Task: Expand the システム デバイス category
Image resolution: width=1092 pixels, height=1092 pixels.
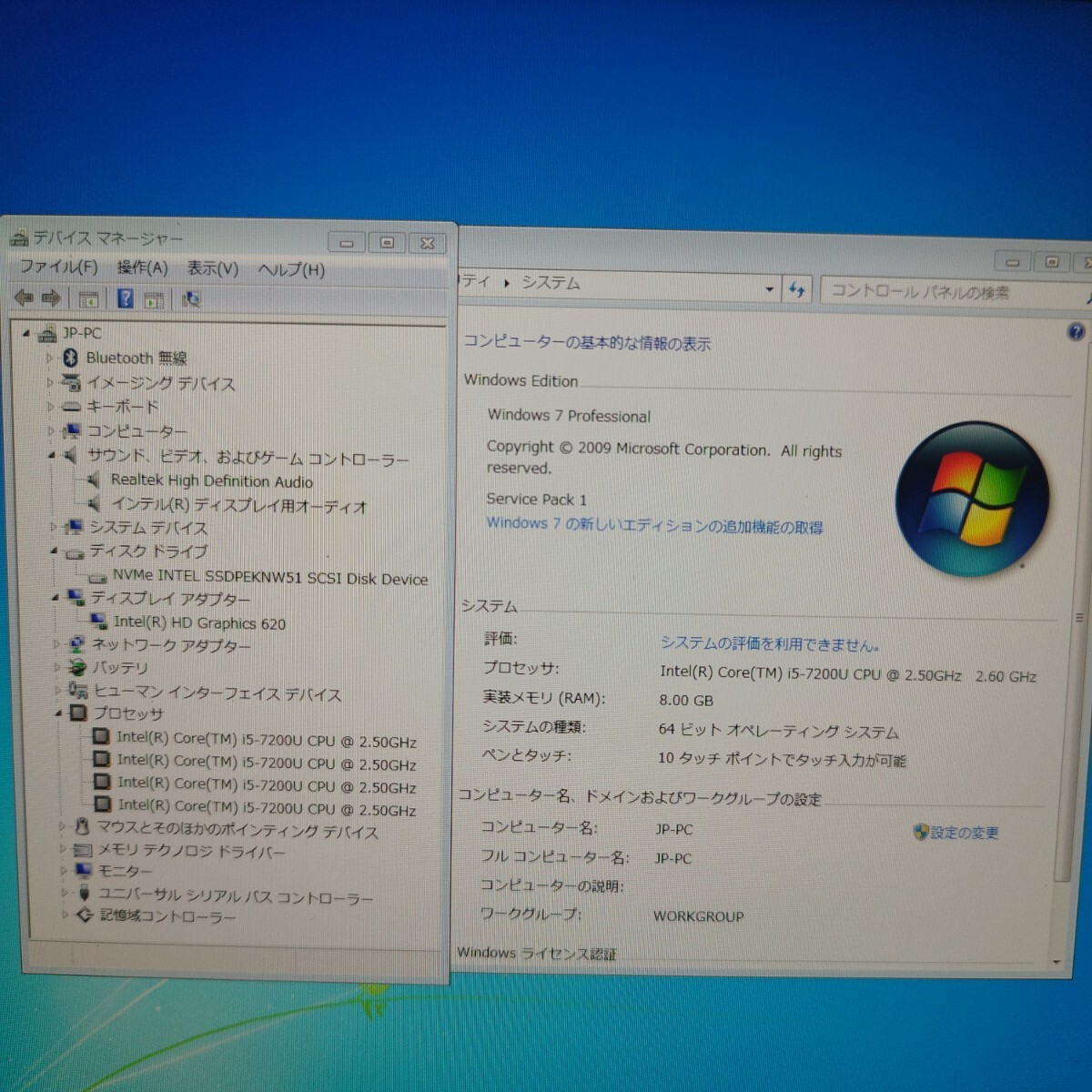Action: tap(53, 527)
